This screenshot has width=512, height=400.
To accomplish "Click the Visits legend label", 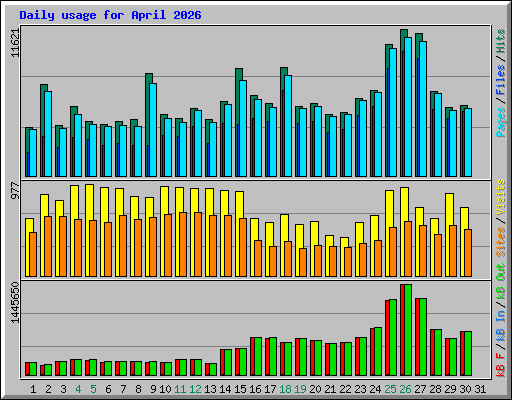I will (501, 197).
